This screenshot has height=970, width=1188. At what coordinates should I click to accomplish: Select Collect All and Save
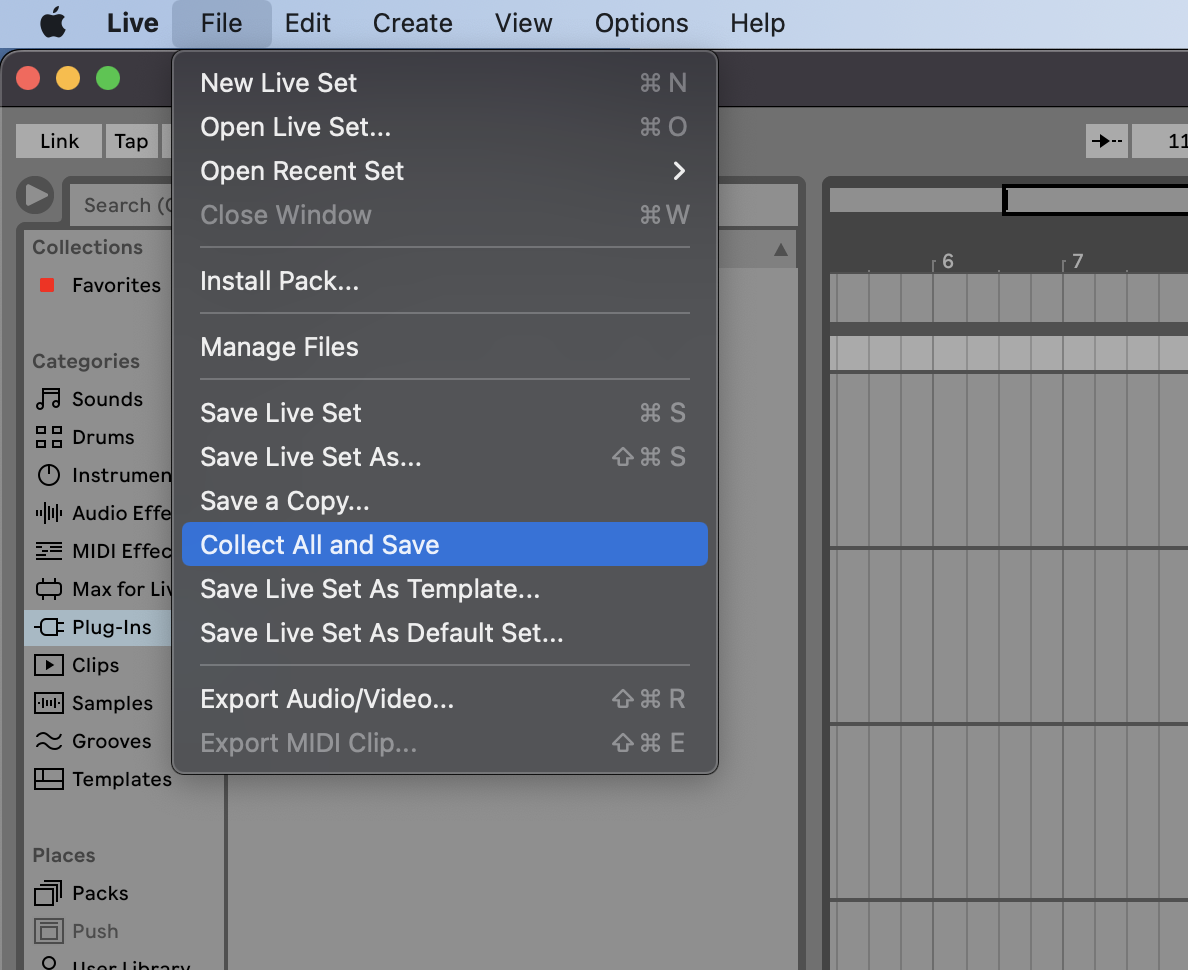pos(445,544)
